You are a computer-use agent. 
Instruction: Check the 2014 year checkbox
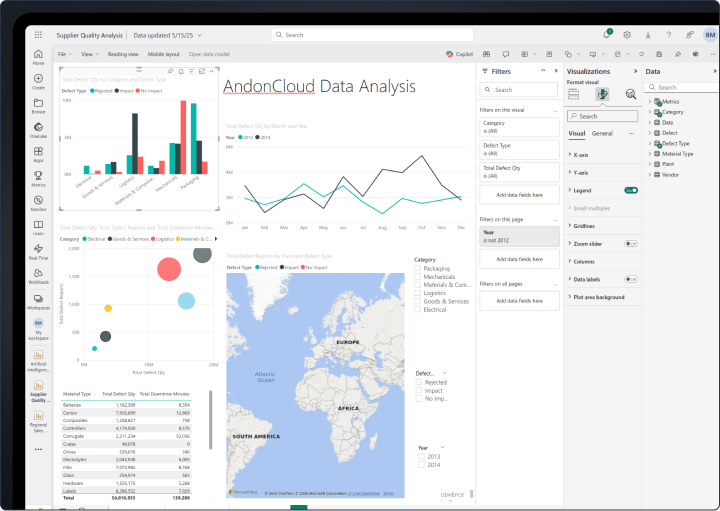(421, 465)
